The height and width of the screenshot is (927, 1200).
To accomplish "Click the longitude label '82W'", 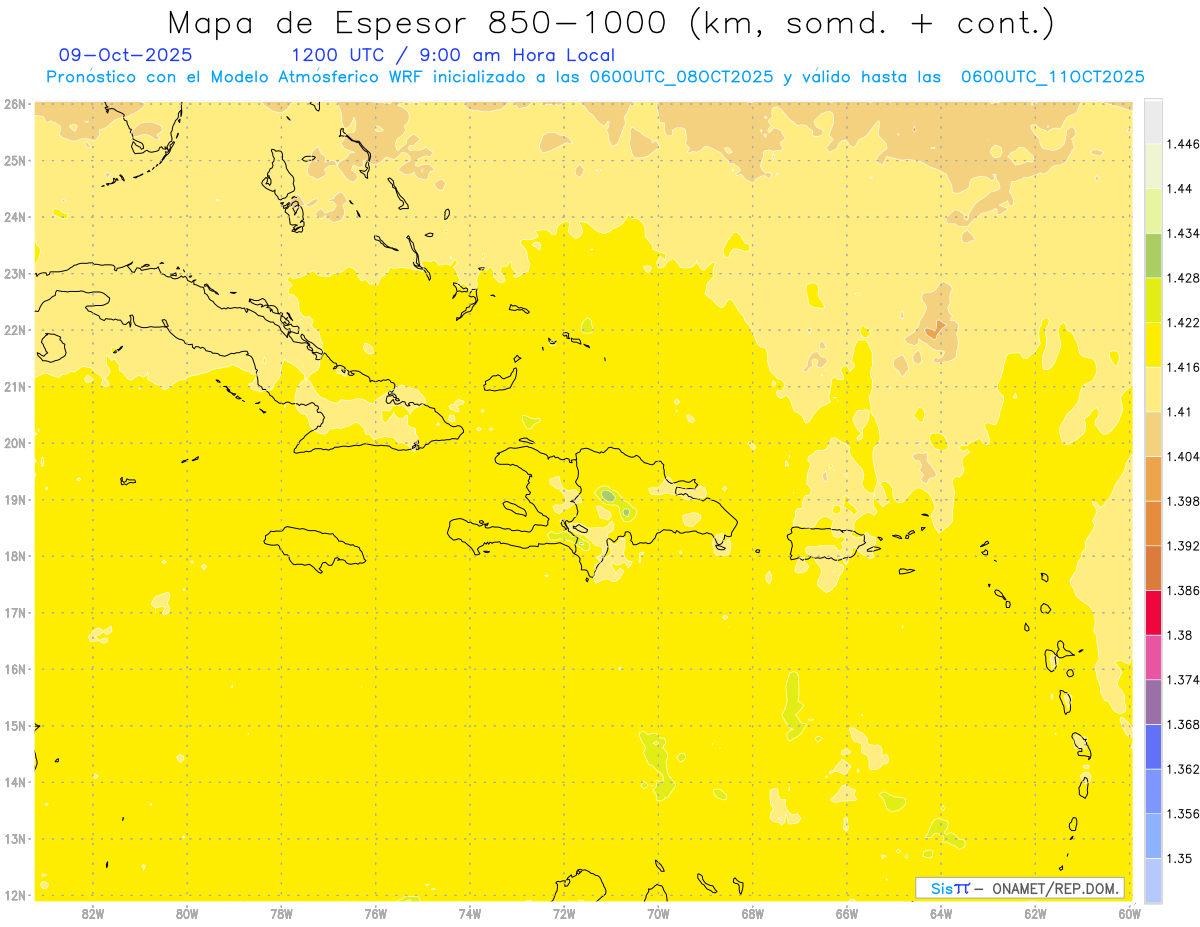I will [93, 913].
